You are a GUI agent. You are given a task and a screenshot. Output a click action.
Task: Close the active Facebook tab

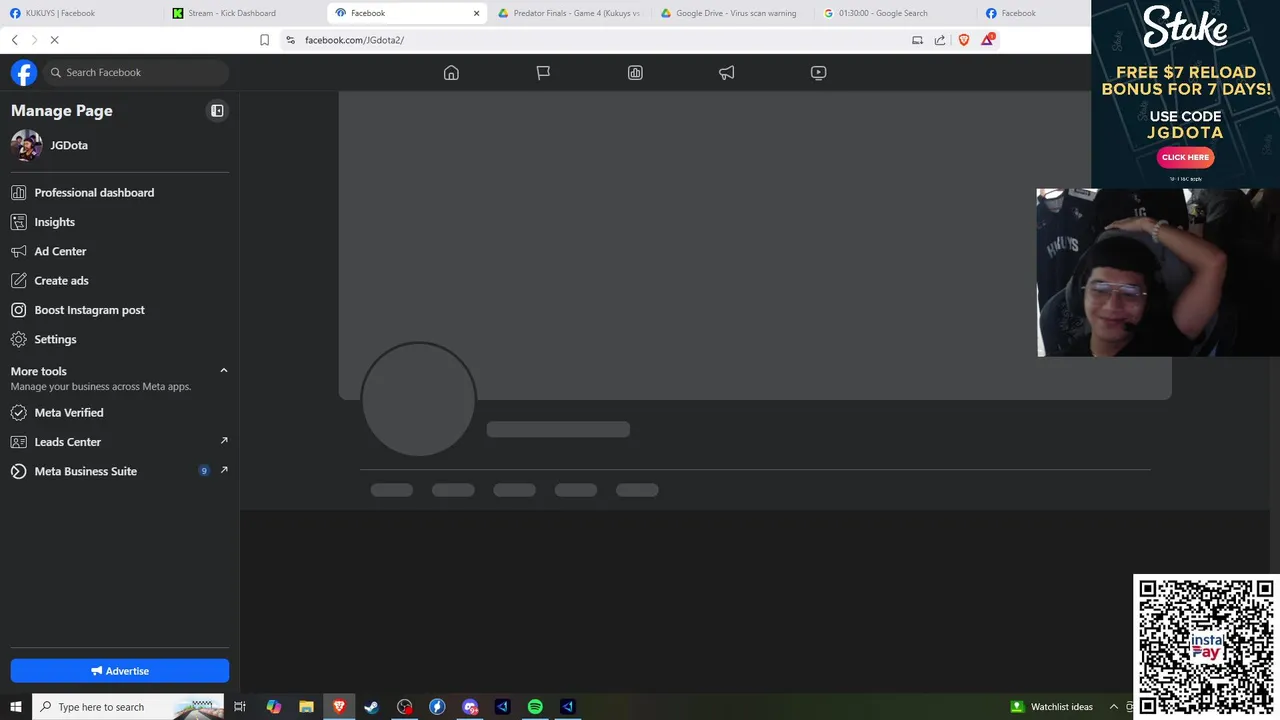[x=476, y=13]
